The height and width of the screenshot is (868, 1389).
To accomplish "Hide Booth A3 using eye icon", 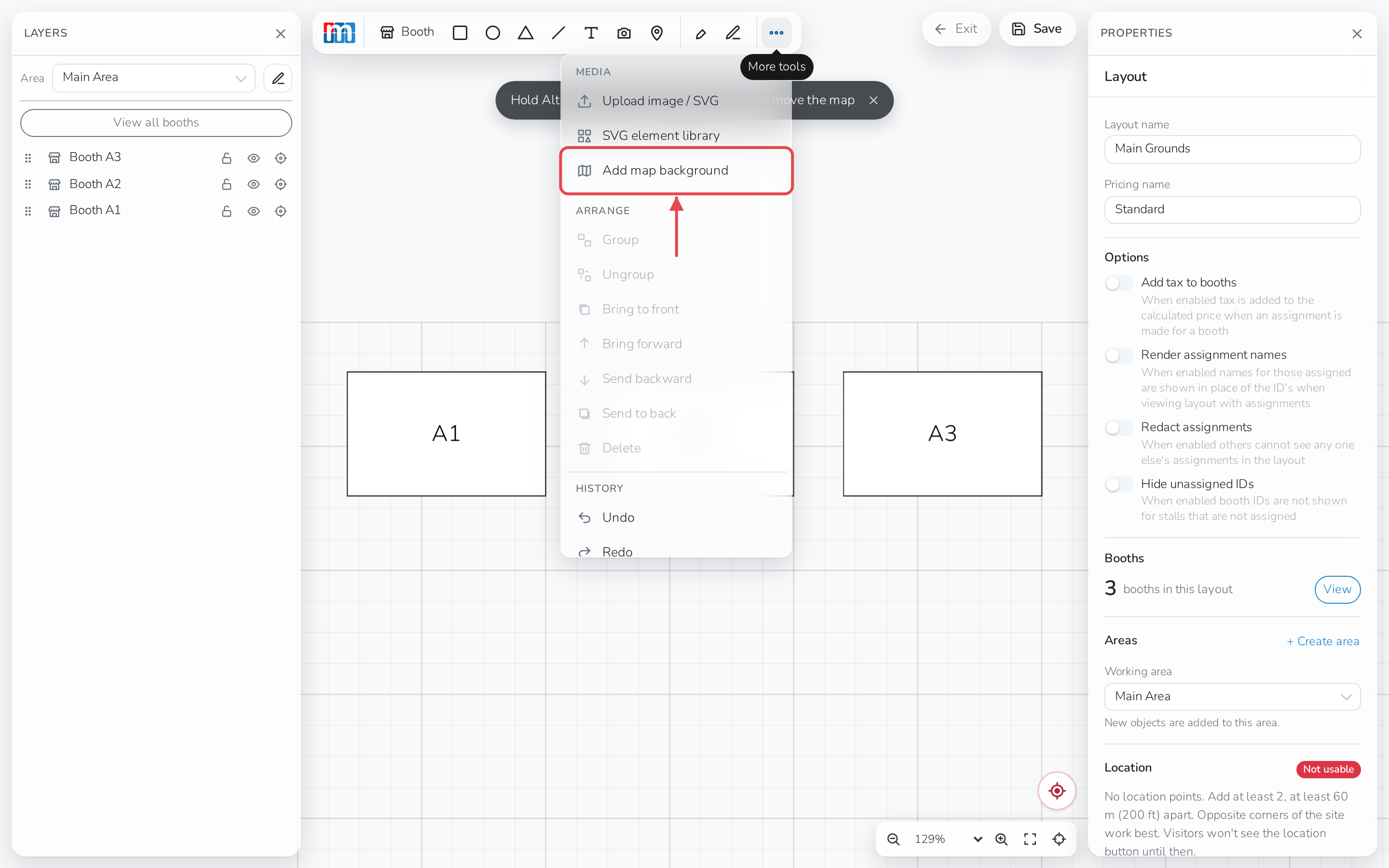I will (254, 158).
